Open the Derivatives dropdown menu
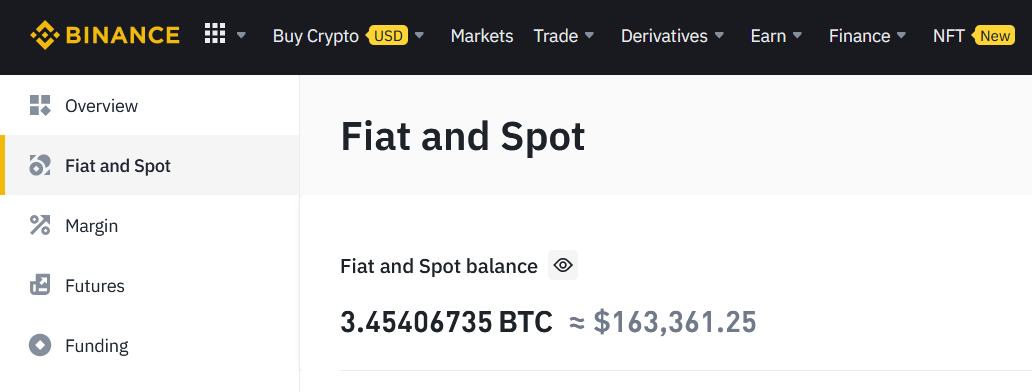 673,36
